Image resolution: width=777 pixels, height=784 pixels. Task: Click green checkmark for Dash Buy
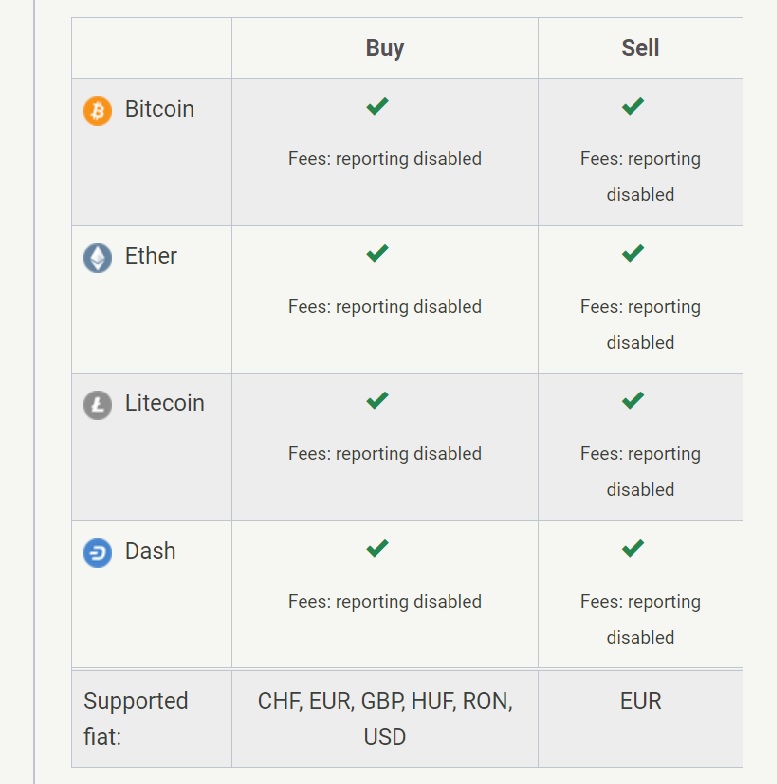[x=378, y=548]
